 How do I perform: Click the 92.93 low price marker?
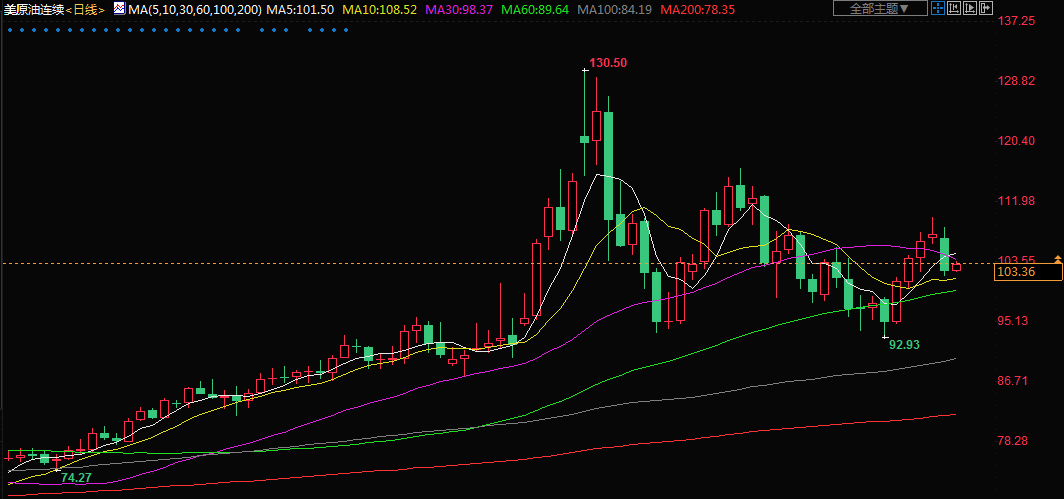coord(904,344)
